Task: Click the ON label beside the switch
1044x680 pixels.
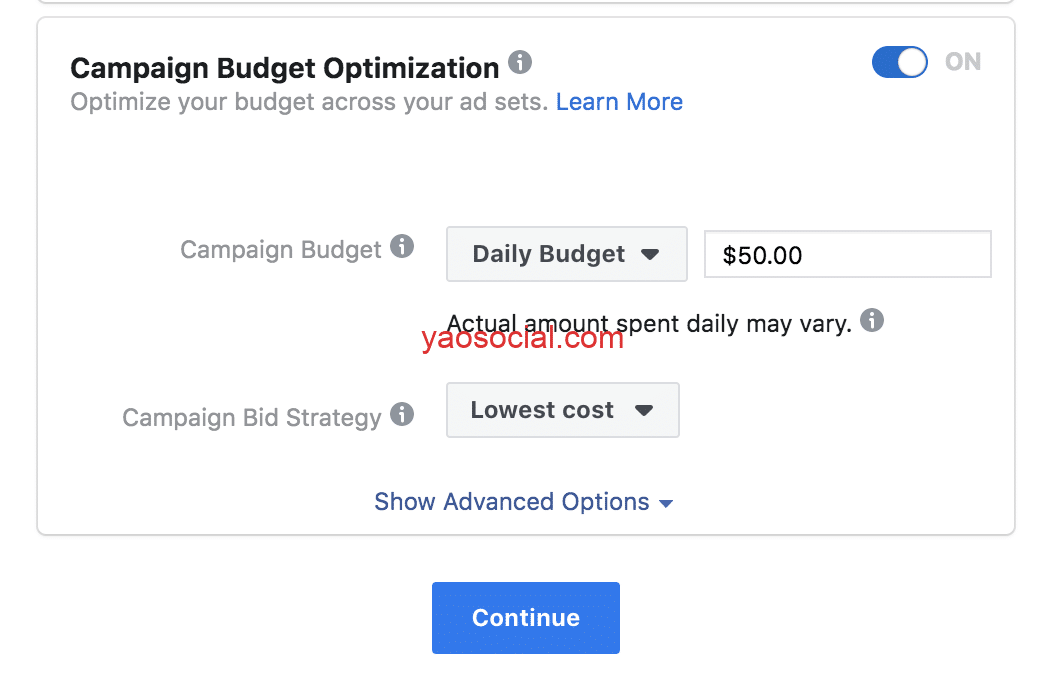Action: (x=963, y=62)
